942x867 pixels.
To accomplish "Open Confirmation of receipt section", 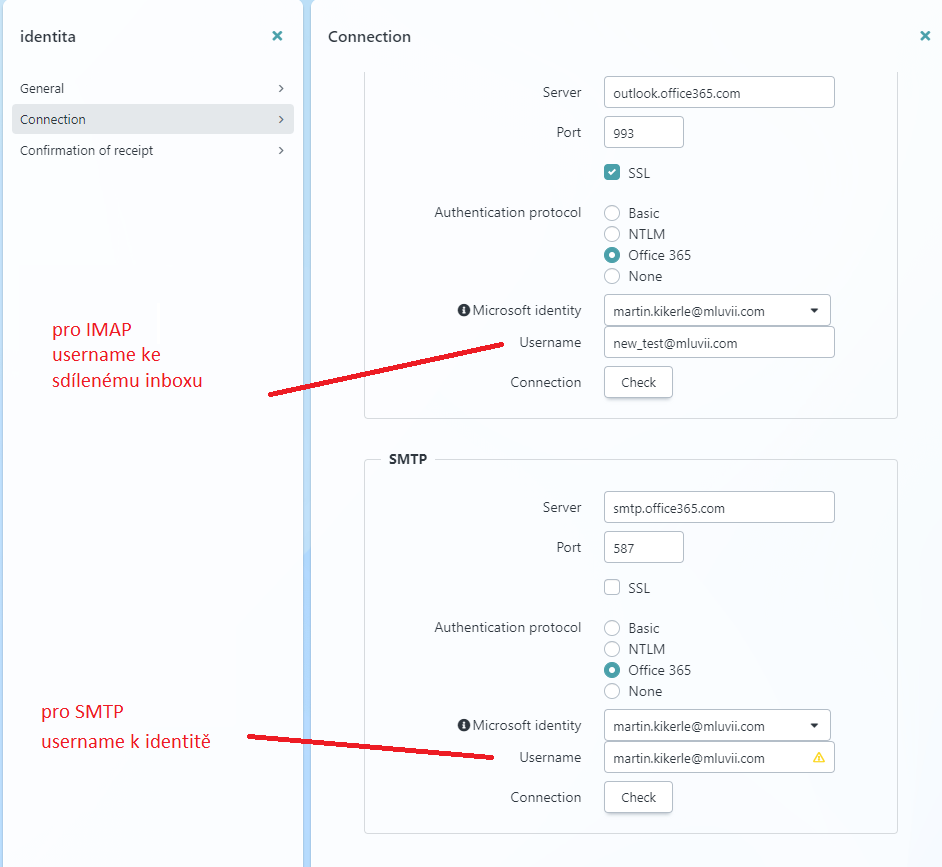I will click(87, 150).
